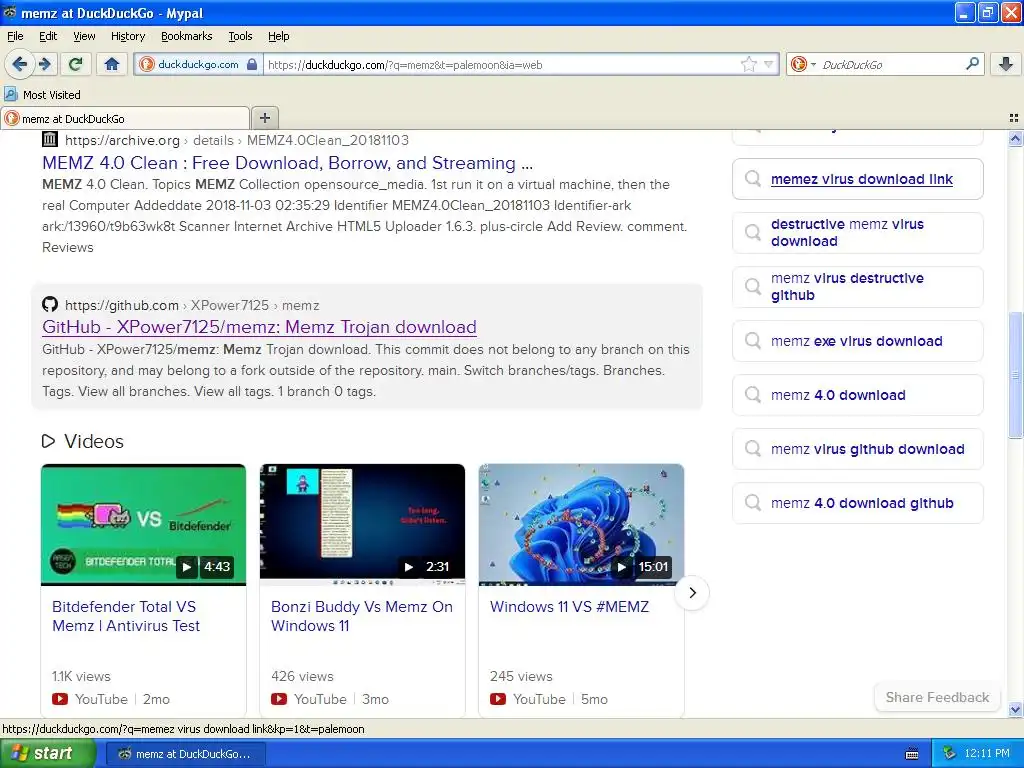
Task: Click the 15:01 duration on Windows 11 video
Action: tap(654, 566)
